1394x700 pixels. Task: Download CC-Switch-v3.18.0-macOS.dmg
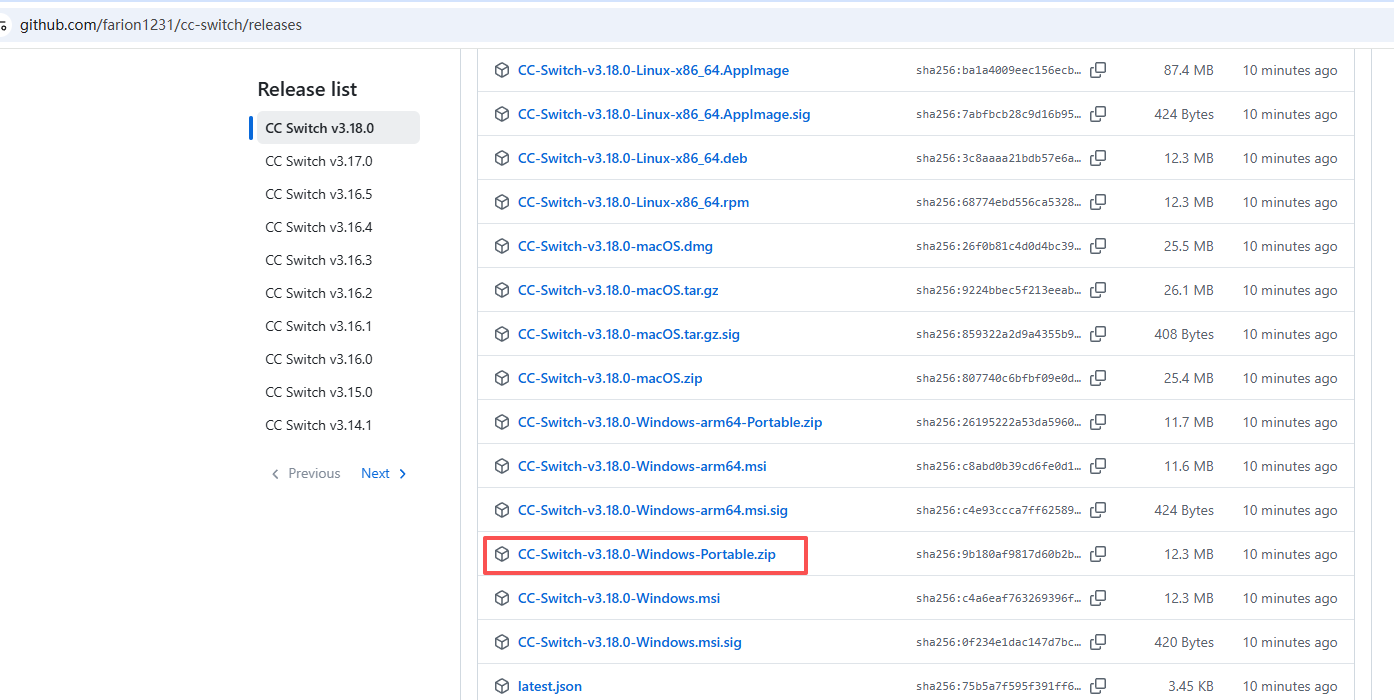[x=615, y=246]
